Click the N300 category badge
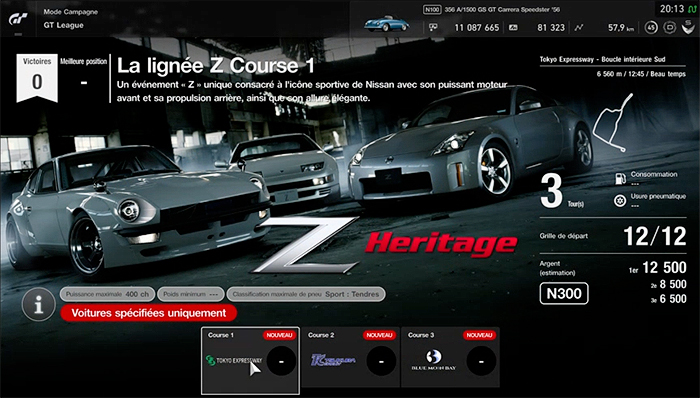700x398 pixels. tap(564, 293)
